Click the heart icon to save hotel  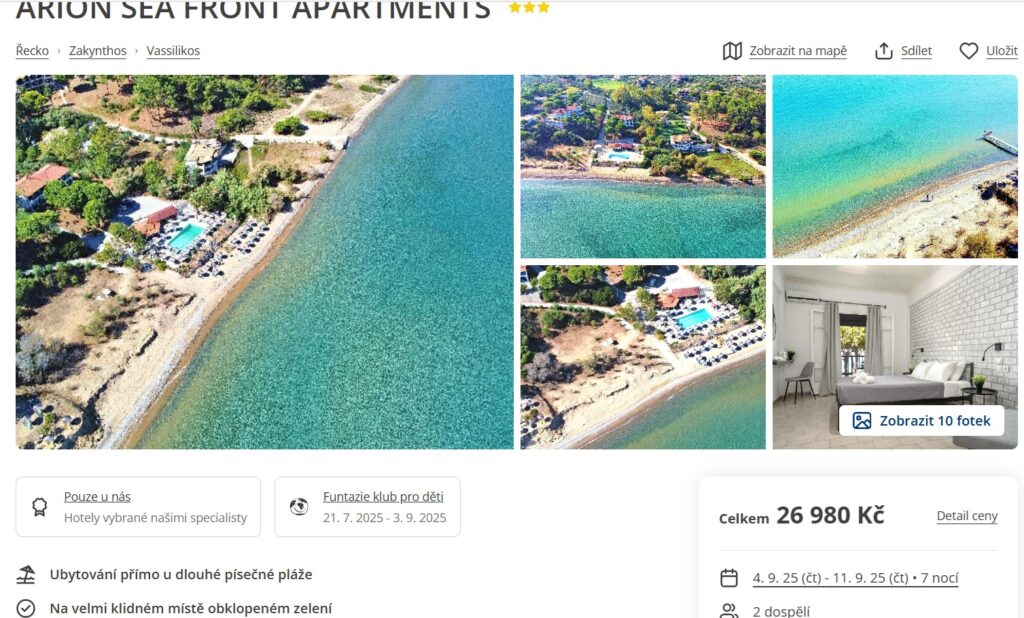[x=968, y=51]
